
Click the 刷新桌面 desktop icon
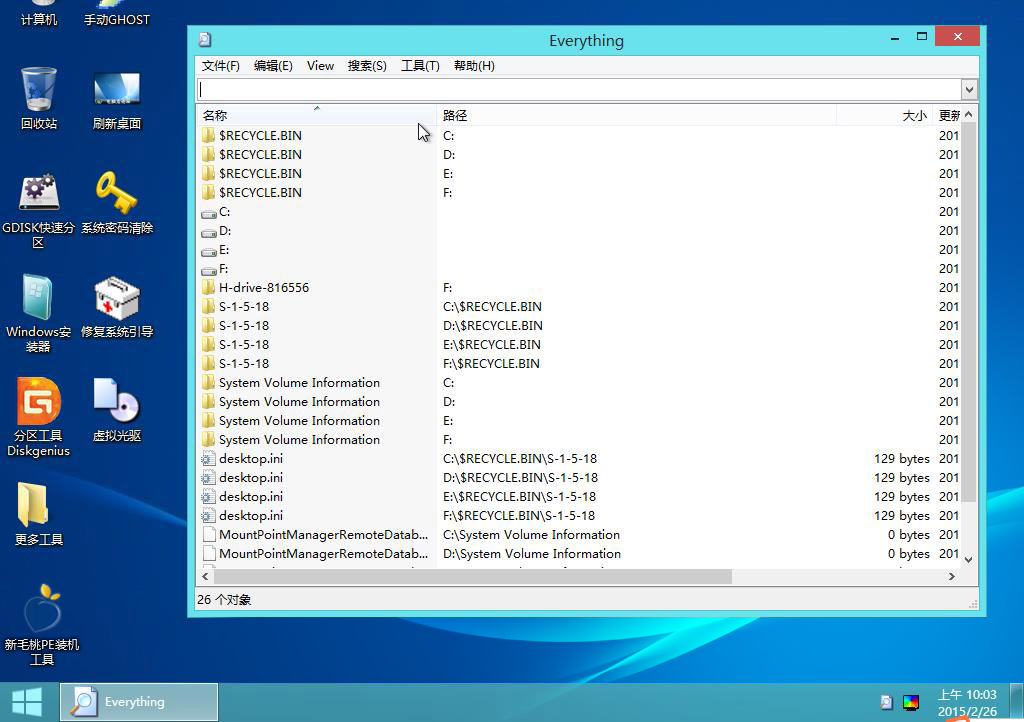pos(117,99)
